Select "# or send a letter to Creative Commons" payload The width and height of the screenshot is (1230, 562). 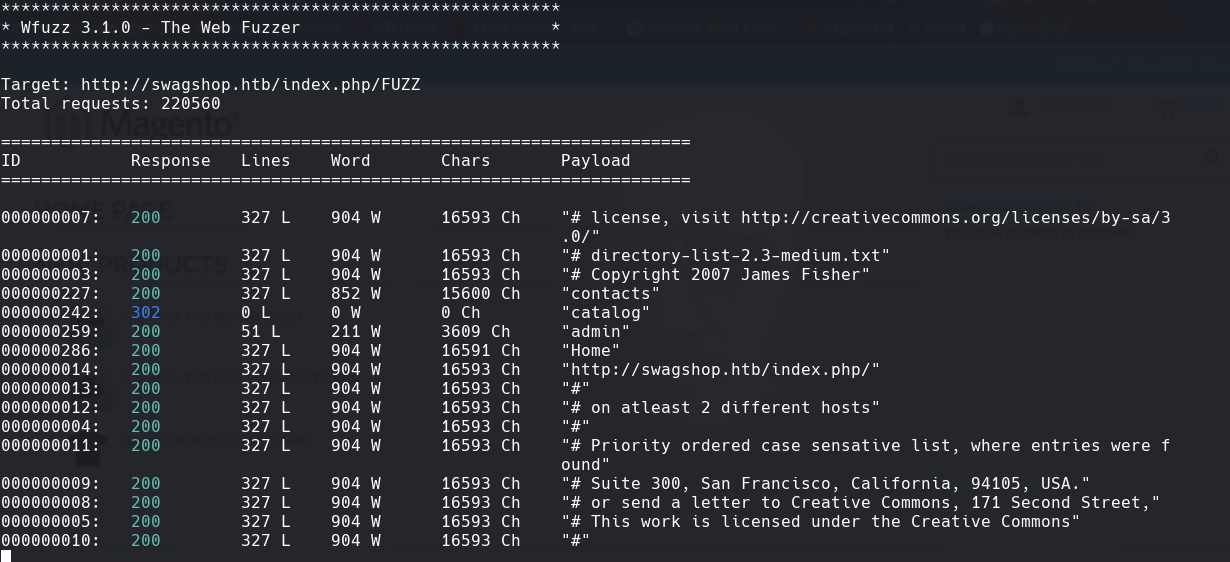pyautogui.click(x=861, y=502)
